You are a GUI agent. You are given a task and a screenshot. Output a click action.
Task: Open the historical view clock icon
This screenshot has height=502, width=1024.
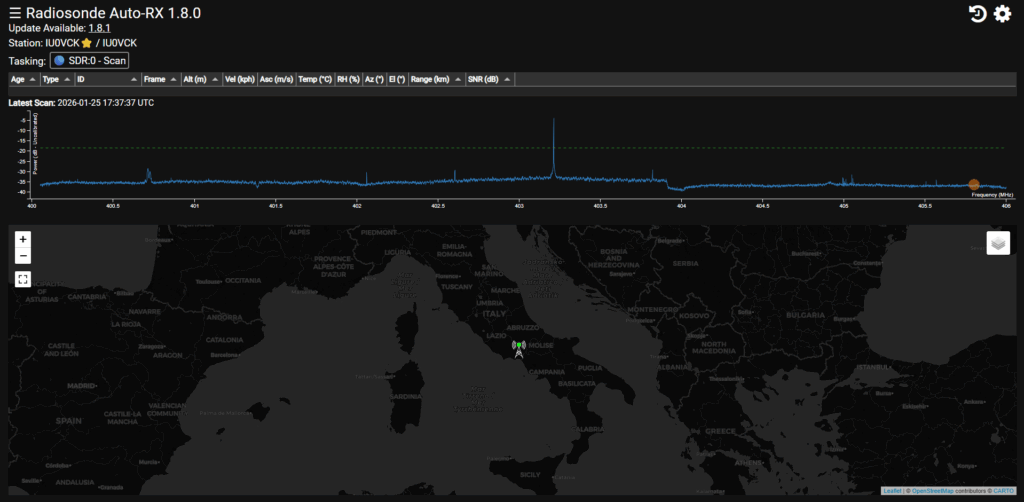tap(977, 14)
